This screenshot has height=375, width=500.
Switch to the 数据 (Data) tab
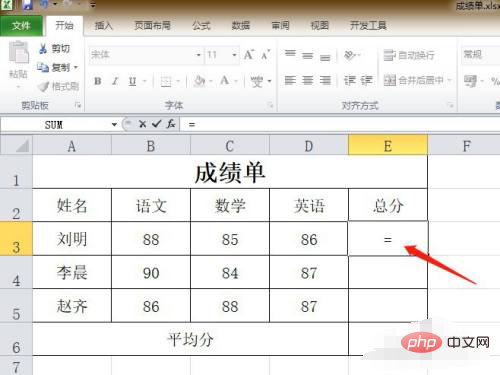pyautogui.click(x=241, y=26)
